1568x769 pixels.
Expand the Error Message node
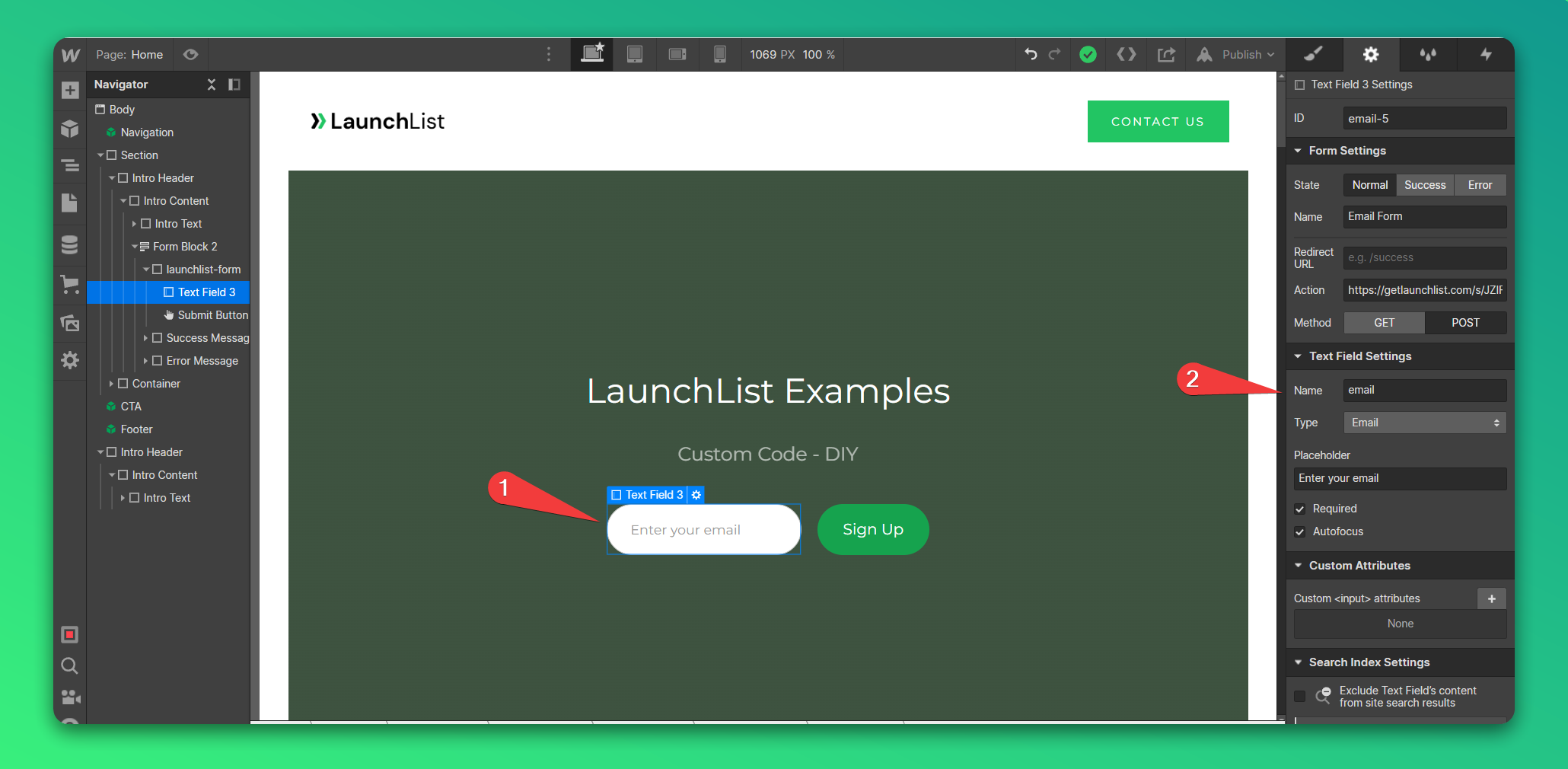click(x=145, y=361)
